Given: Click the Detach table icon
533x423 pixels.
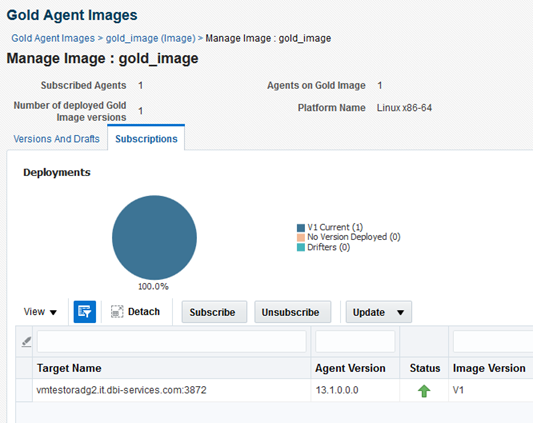Looking at the screenshot, I should coord(117,311).
